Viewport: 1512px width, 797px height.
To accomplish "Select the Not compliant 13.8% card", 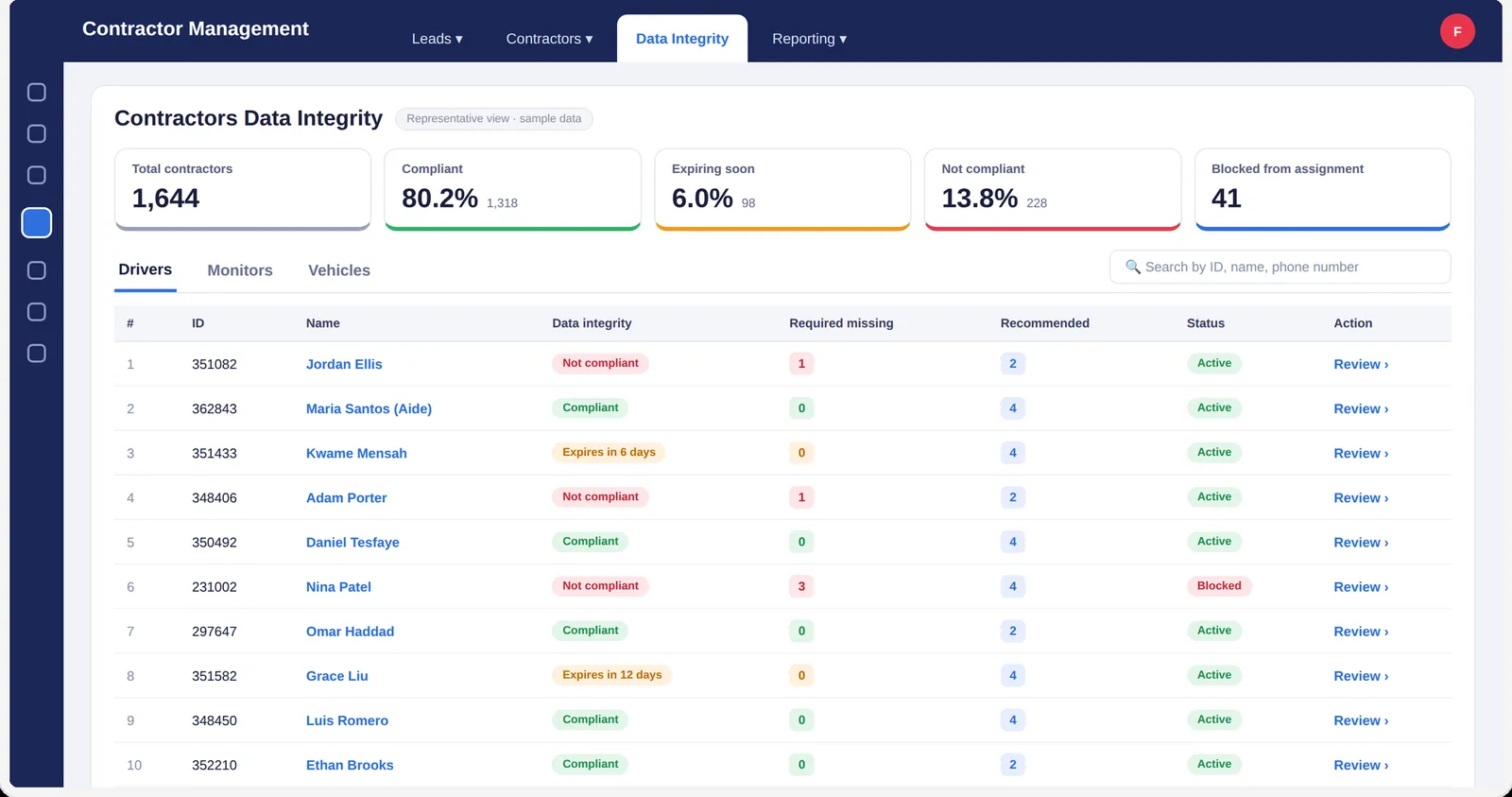I will tap(1053, 189).
